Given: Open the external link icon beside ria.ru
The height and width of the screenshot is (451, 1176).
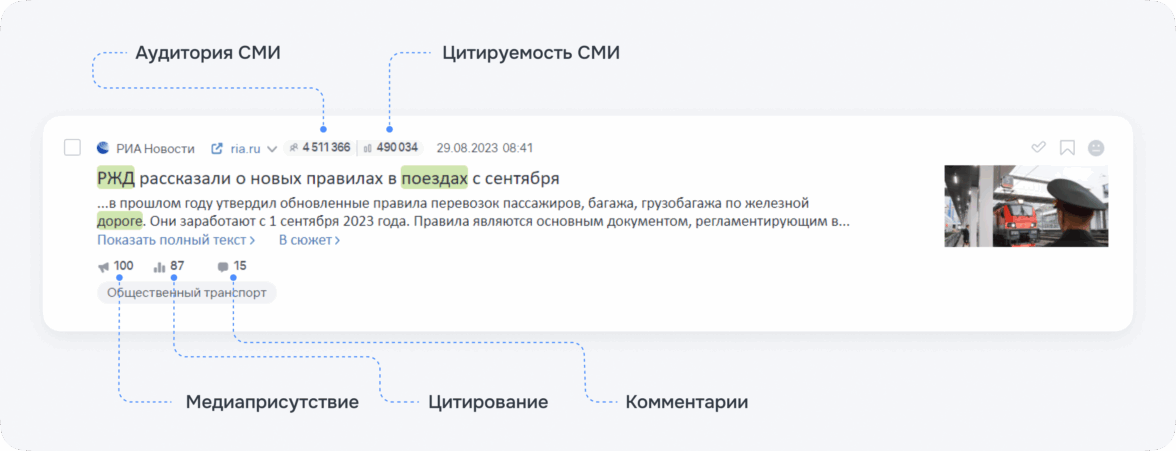Looking at the screenshot, I should 217,149.
